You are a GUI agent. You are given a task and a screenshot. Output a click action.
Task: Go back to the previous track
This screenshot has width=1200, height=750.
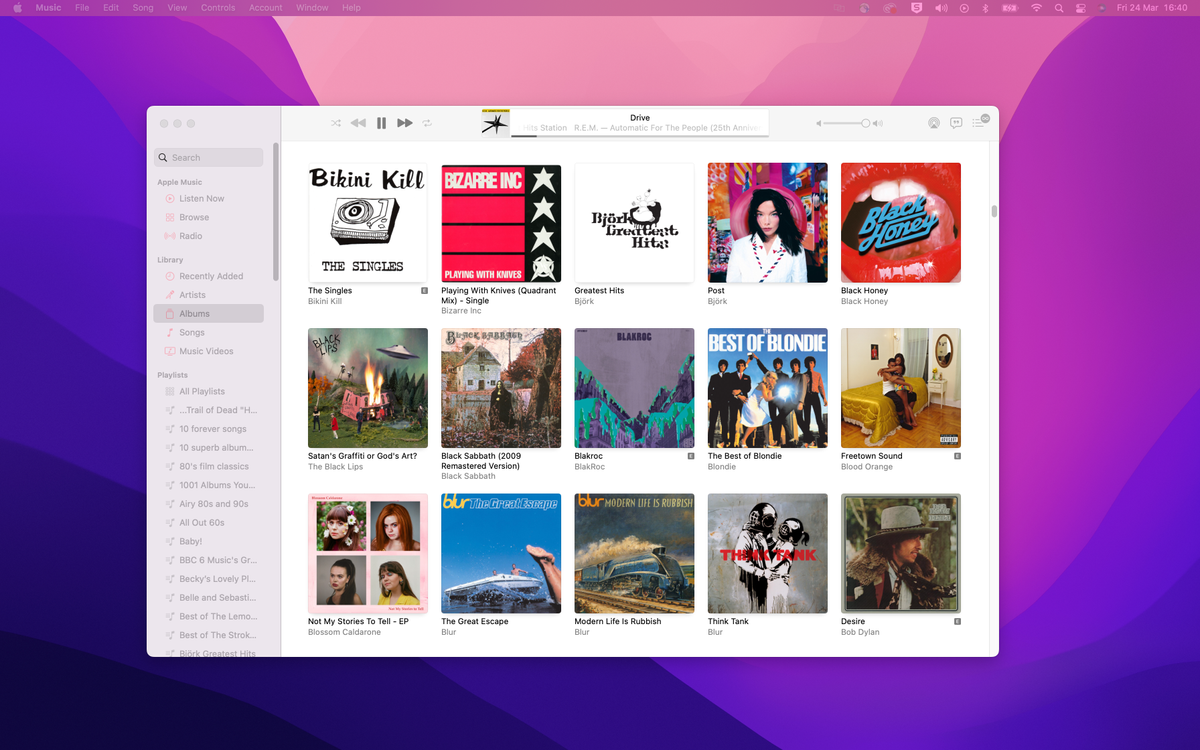358,123
